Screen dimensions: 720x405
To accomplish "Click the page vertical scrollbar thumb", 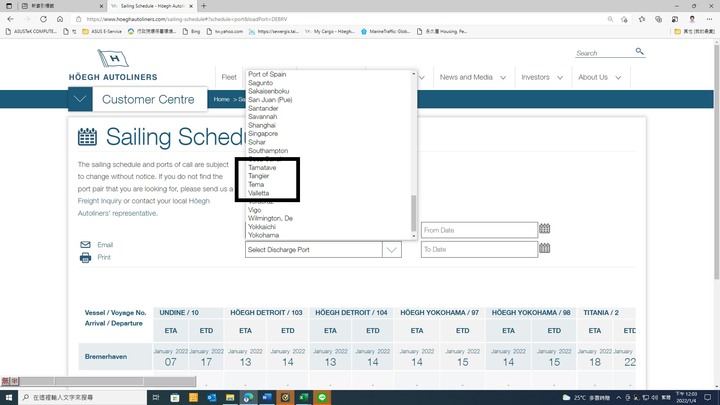I will (x=716, y=161).
